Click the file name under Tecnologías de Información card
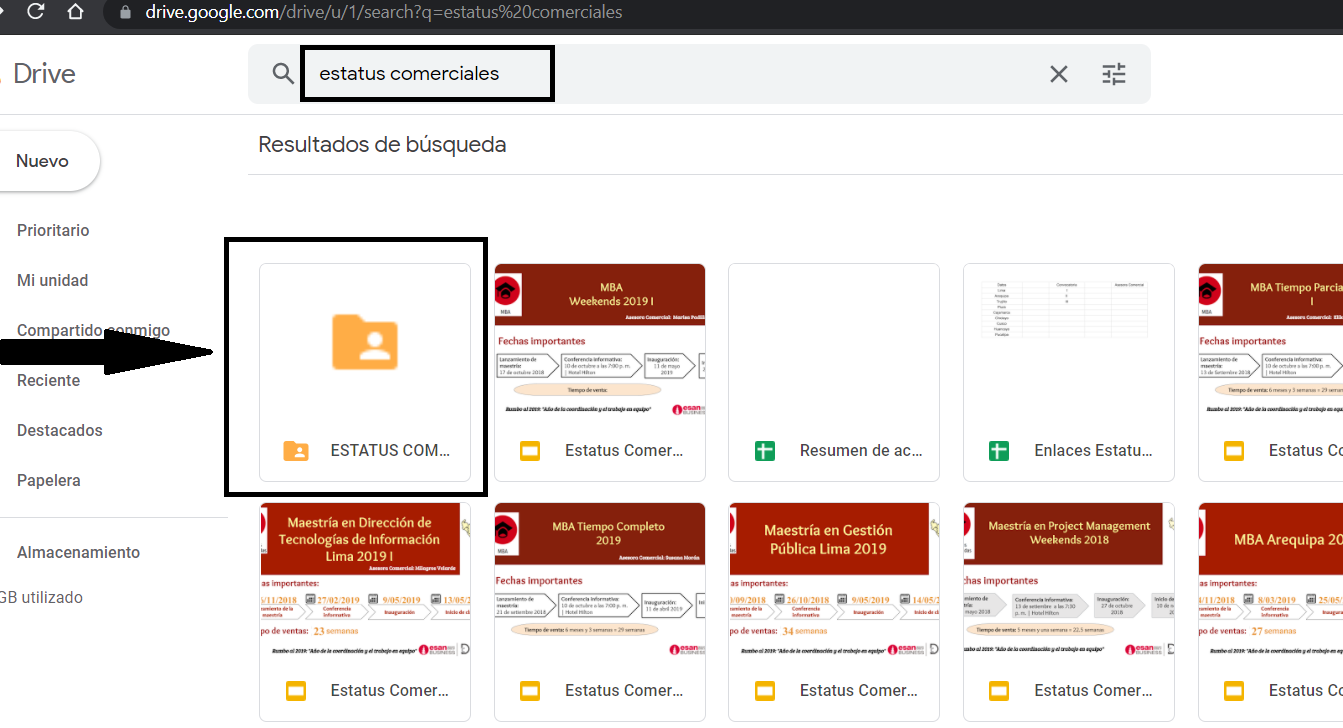The image size is (1343, 728). (390, 691)
